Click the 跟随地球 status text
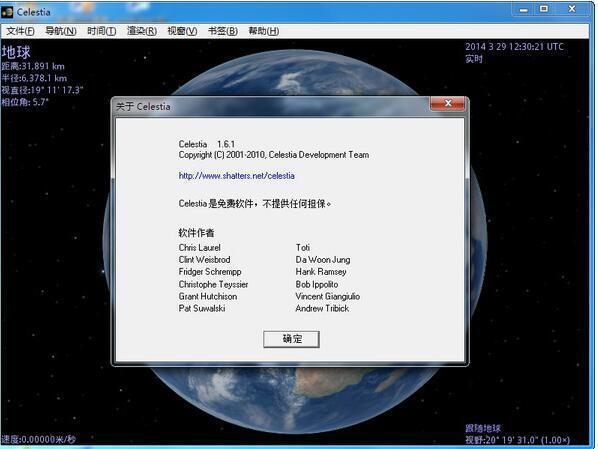 click(x=483, y=428)
